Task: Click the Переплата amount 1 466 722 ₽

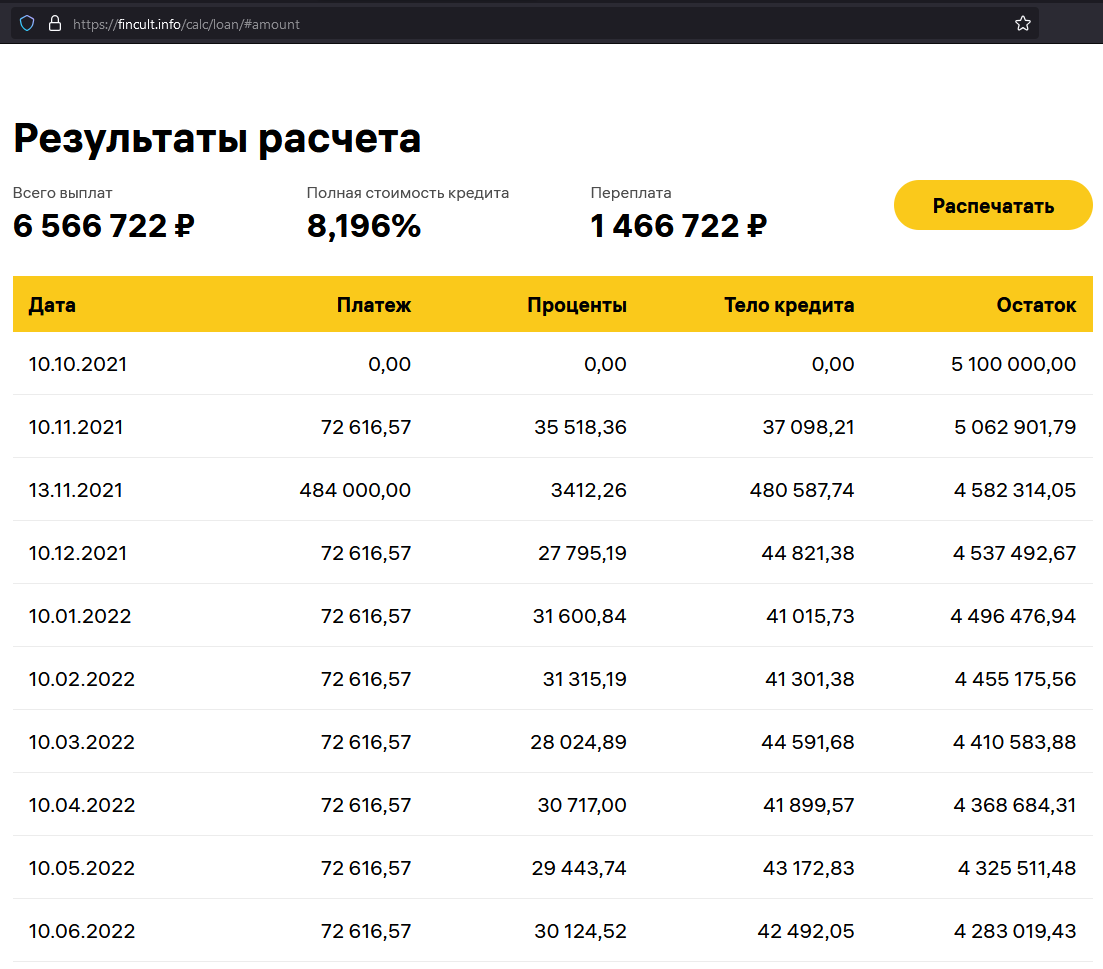Action: (678, 226)
